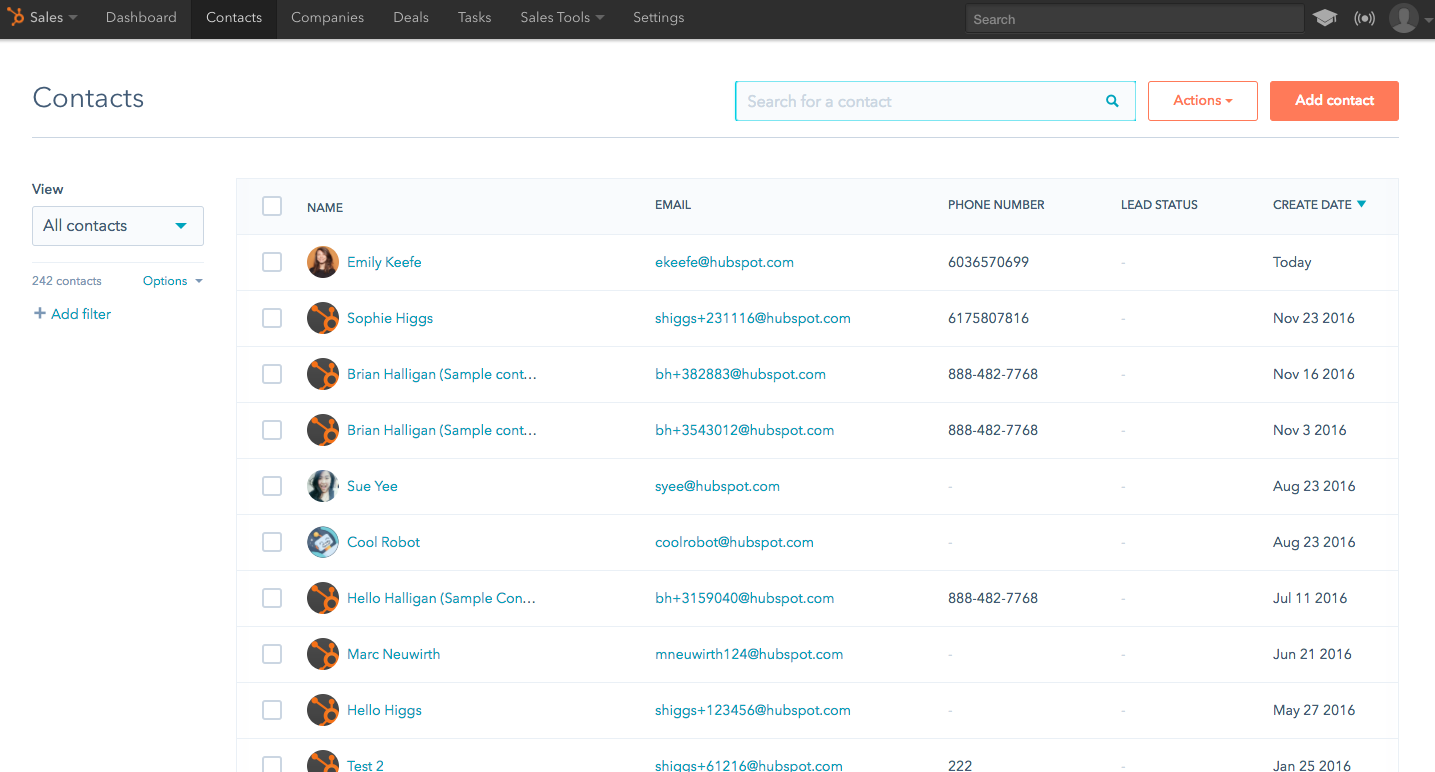Screen dimensions: 1435x772
Task: Select Hello Higgs' row checkbox
Action: click(272, 710)
